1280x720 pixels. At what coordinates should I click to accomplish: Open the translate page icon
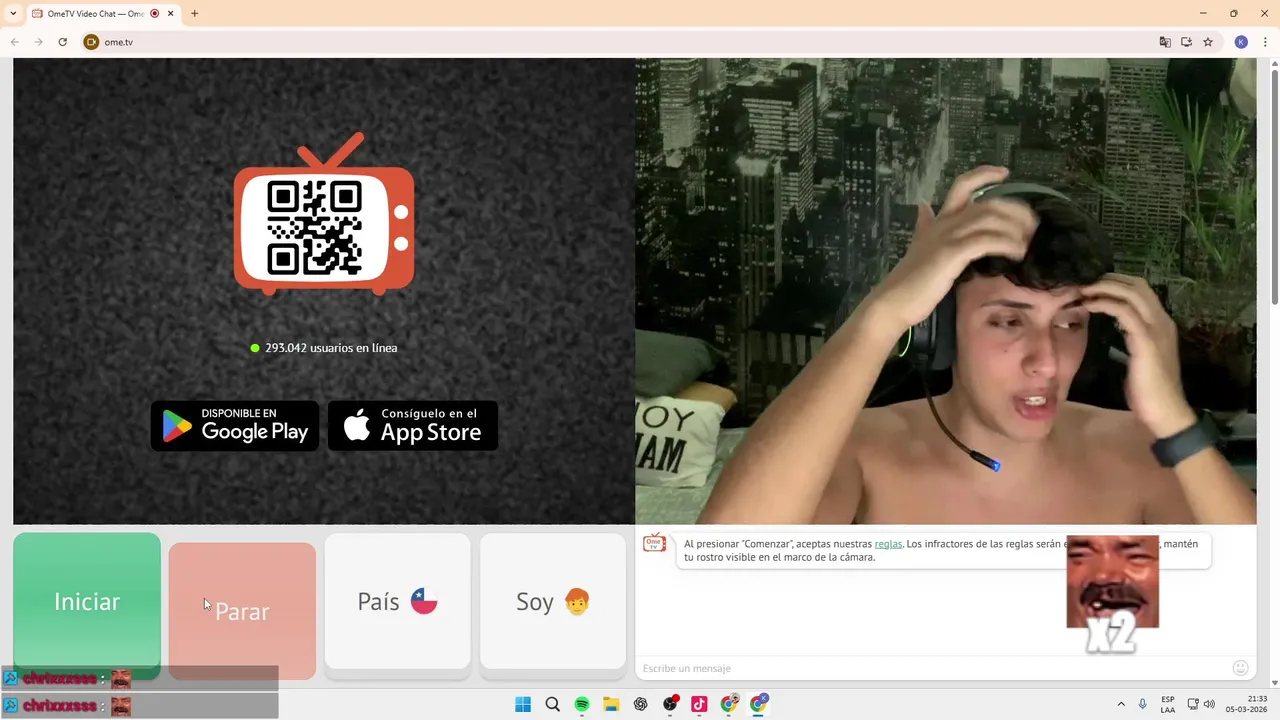tap(1165, 42)
